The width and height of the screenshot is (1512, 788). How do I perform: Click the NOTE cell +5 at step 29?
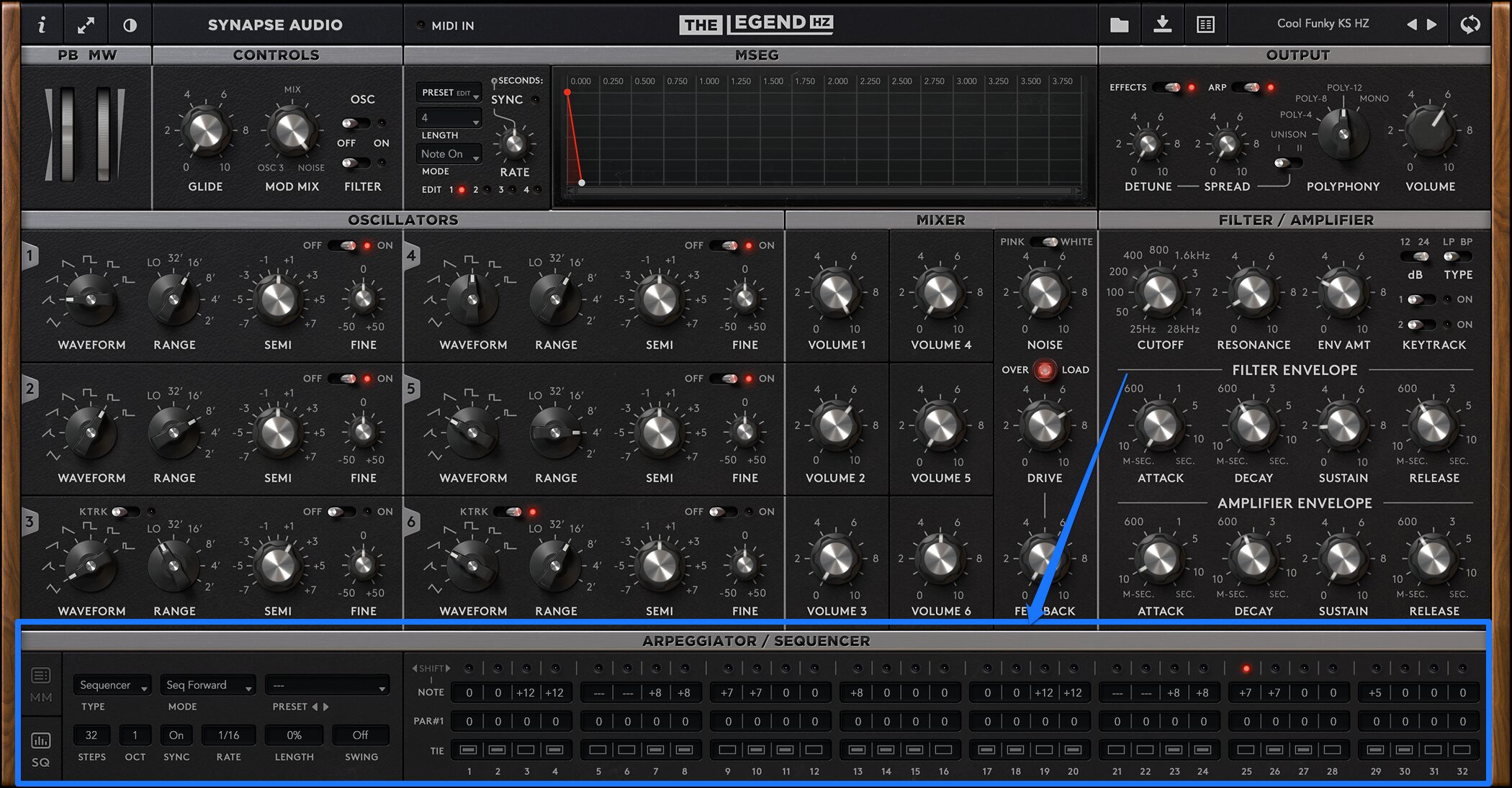coord(1375,693)
